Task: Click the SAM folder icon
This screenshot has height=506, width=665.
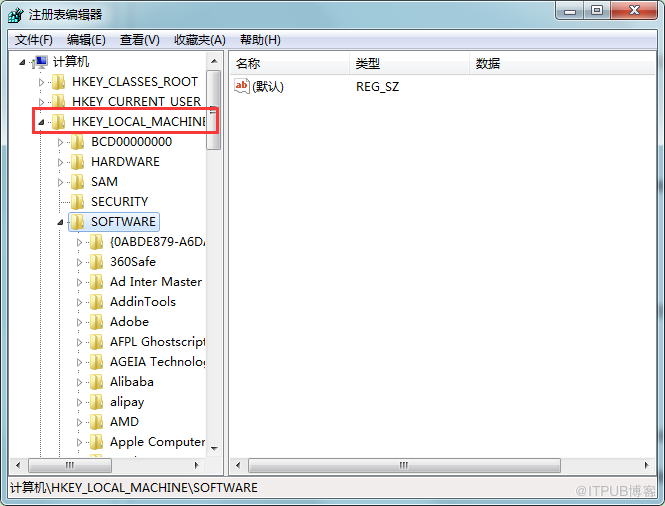Action: [77, 182]
